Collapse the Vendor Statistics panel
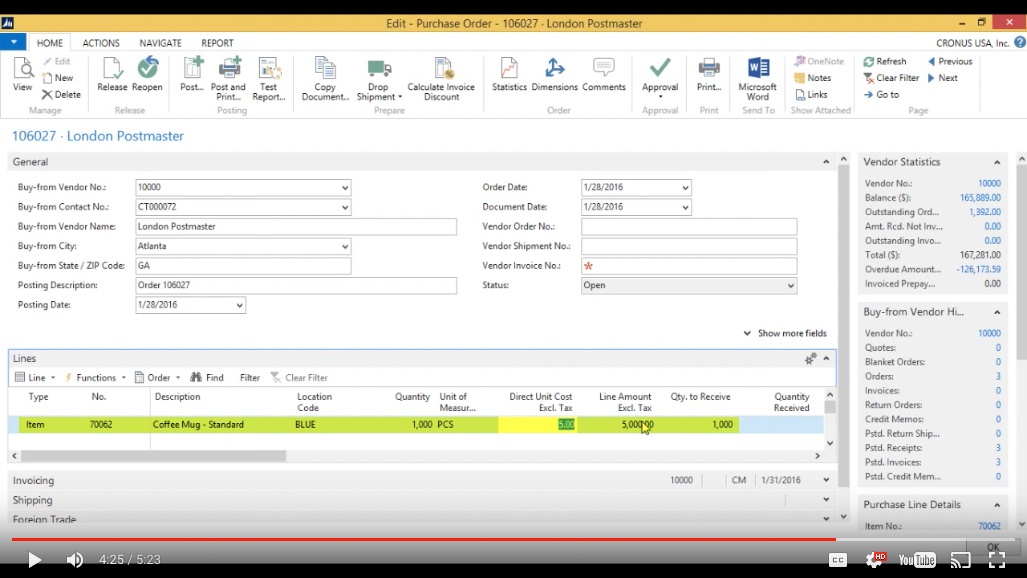1027x578 pixels. tap(997, 162)
